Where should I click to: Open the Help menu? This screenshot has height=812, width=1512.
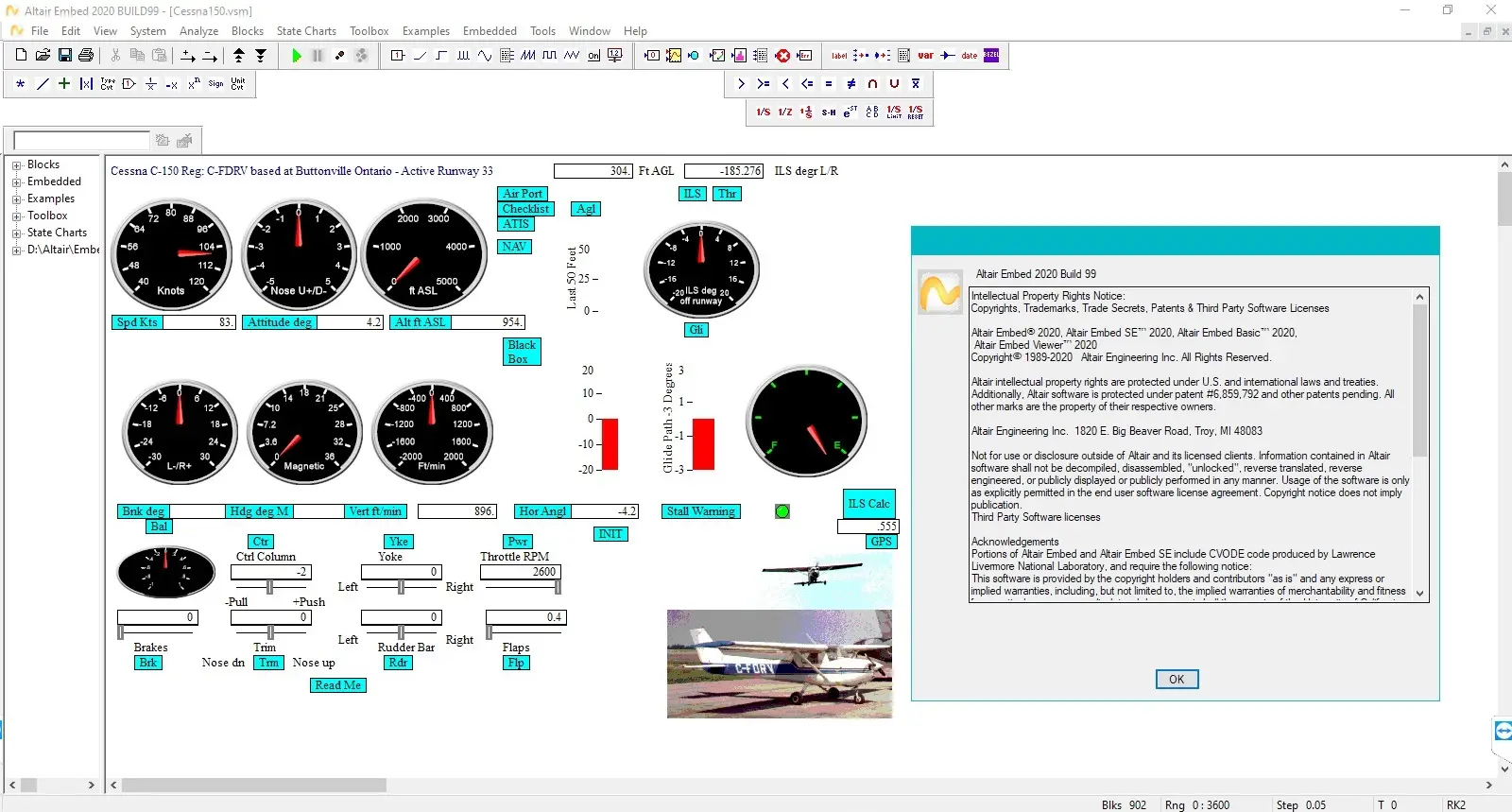pos(635,31)
